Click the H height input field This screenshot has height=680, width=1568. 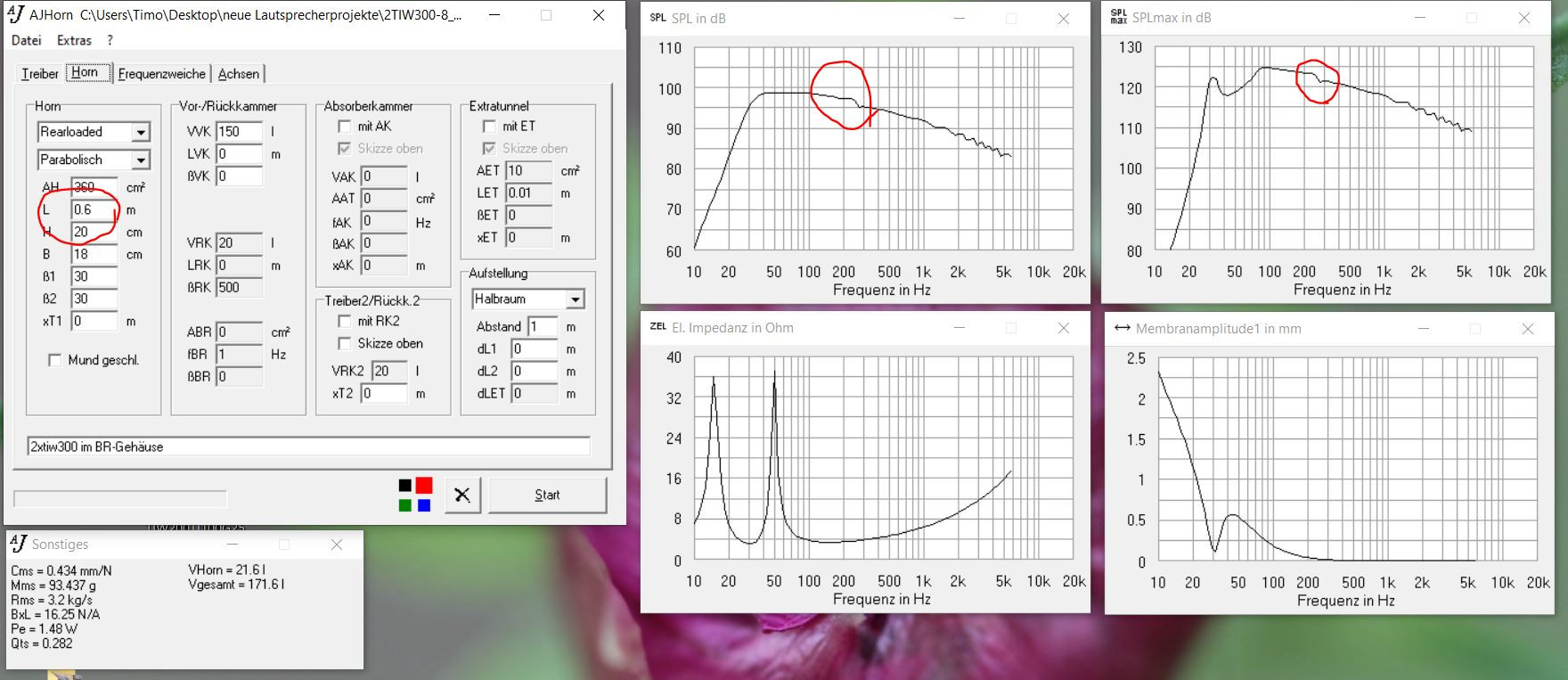point(94,232)
